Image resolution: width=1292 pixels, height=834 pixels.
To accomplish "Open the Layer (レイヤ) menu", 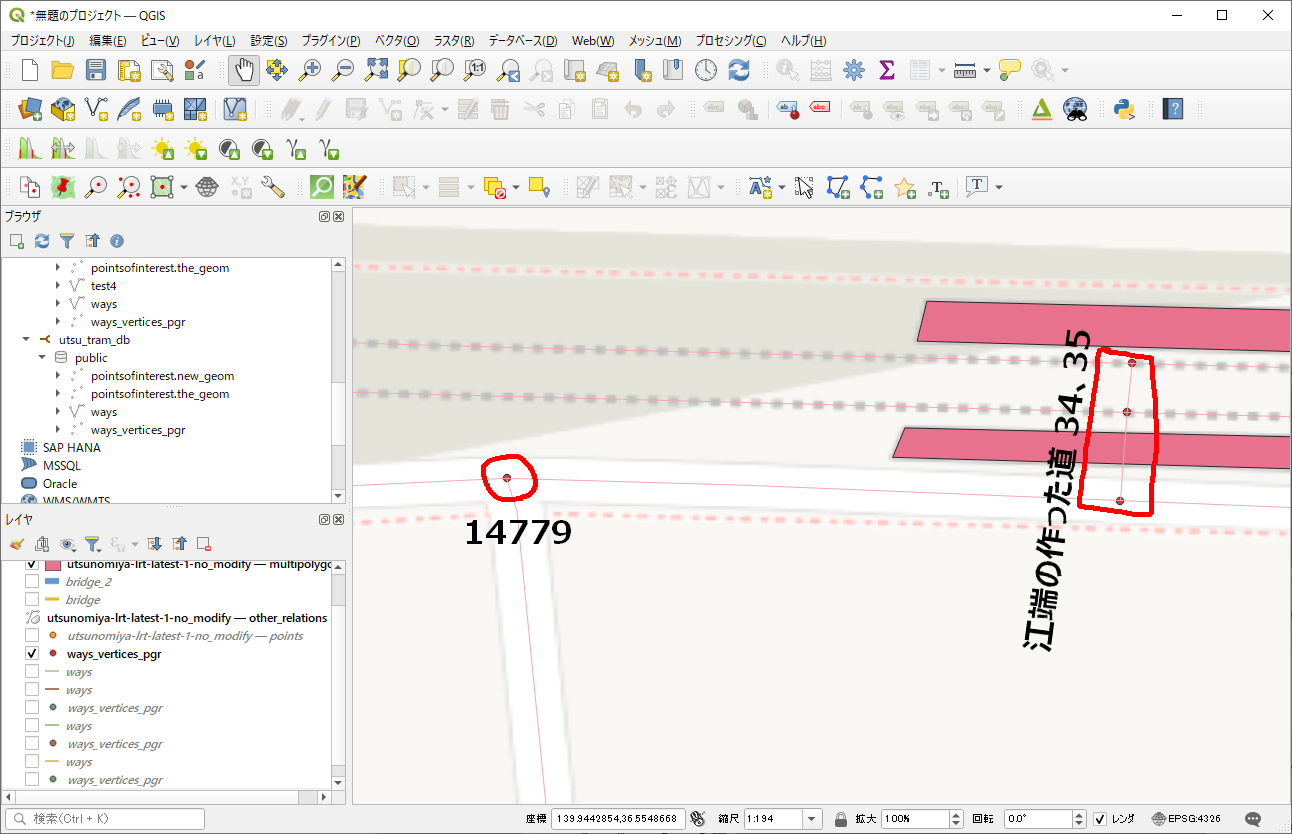I will pos(214,41).
